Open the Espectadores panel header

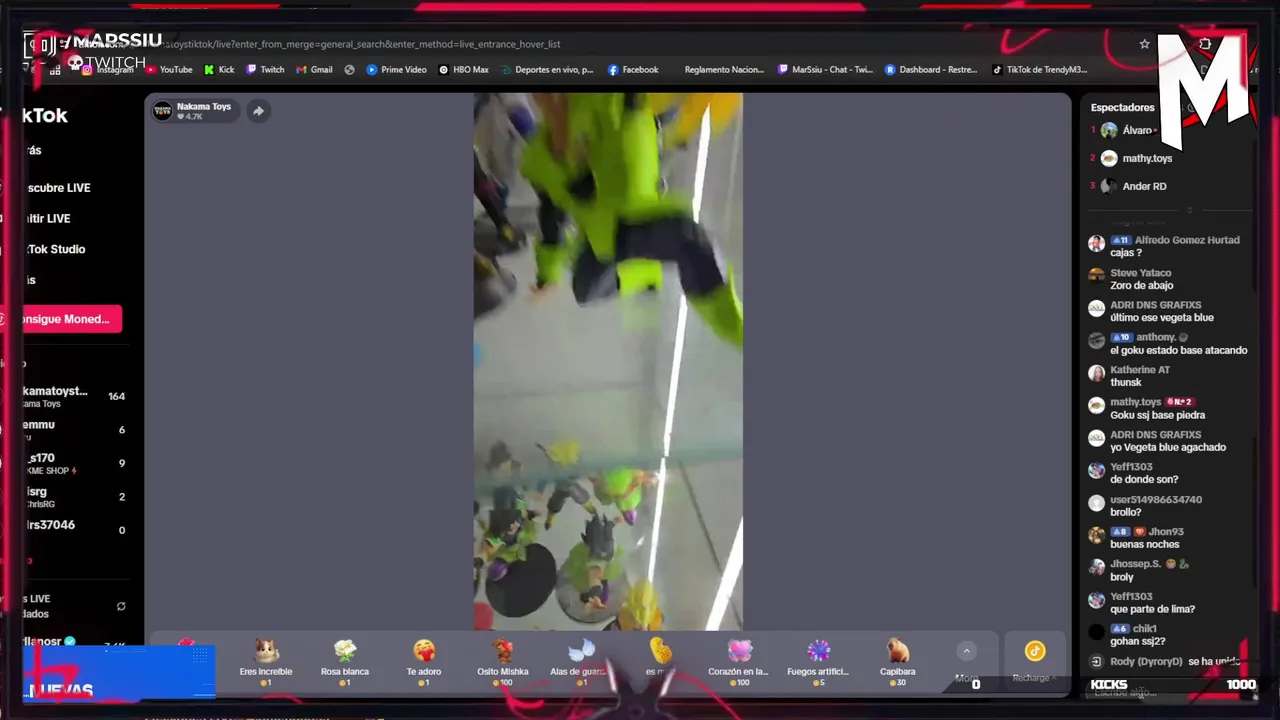[1122, 107]
